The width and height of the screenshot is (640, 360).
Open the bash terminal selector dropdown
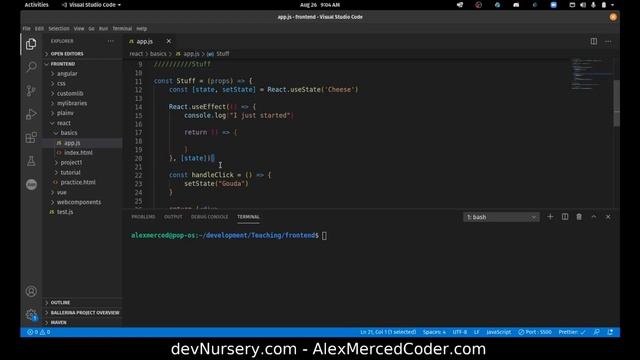pos(501,217)
